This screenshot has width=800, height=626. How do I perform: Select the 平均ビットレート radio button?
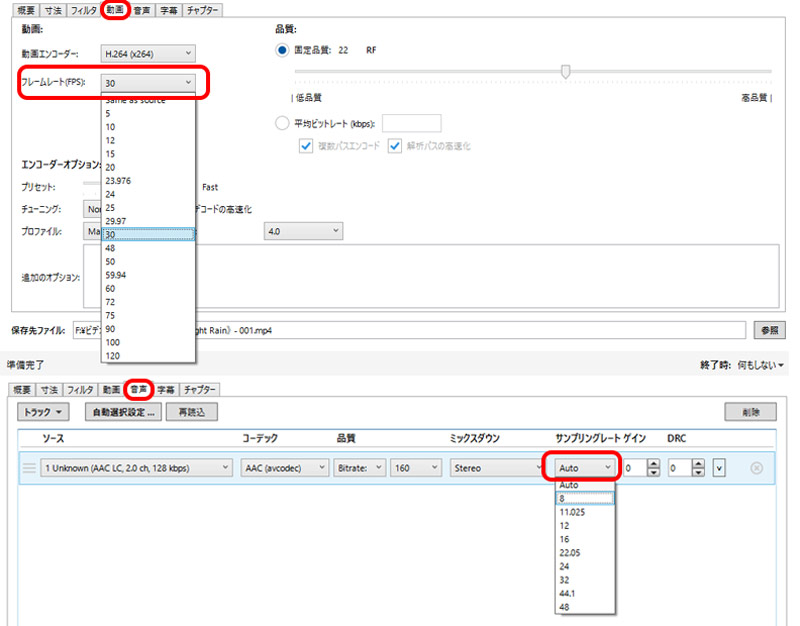282,123
